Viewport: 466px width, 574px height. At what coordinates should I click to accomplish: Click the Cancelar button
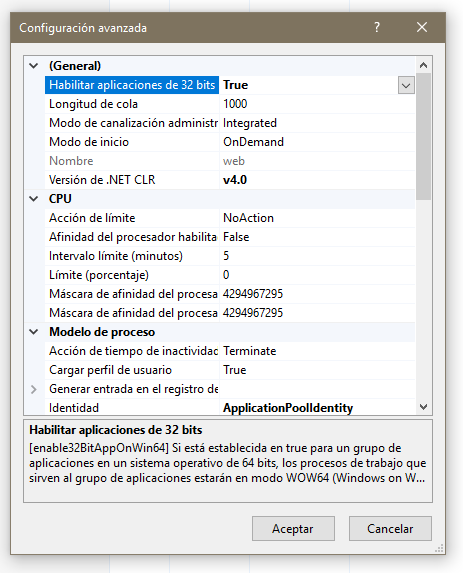pyautogui.click(x=390, y=529)
